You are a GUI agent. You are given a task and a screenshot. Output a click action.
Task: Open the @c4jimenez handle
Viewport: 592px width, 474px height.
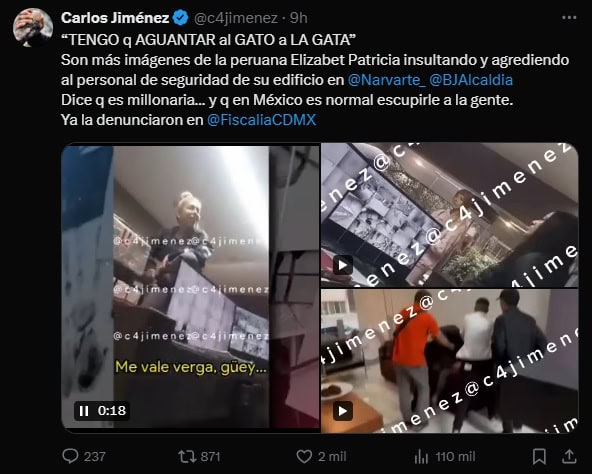click(236, 18)
